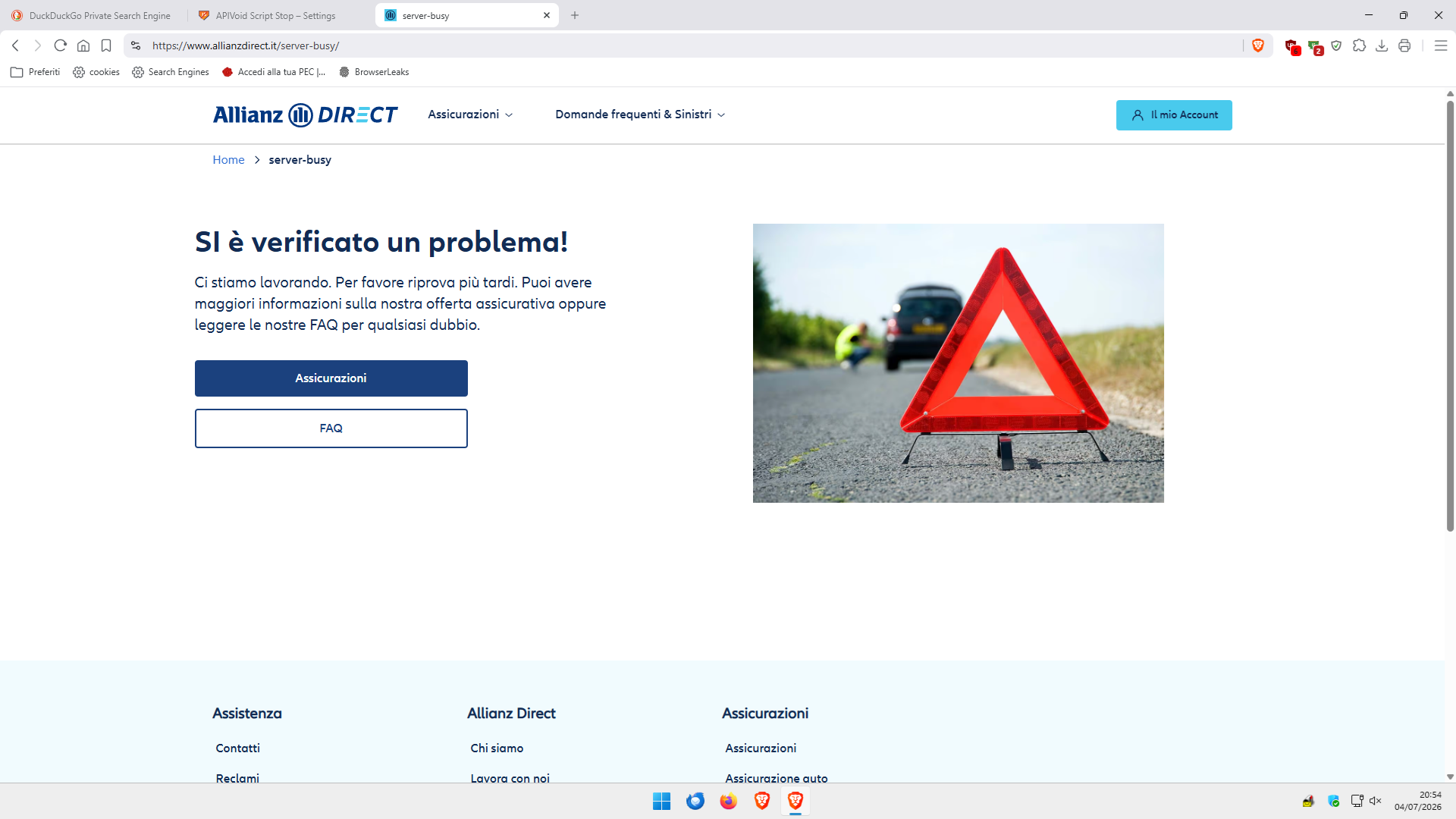The image size is (1456, 819).
Task: Reload the page with the refresh icon
Action: pyautogui.click(x=61, y=45)
